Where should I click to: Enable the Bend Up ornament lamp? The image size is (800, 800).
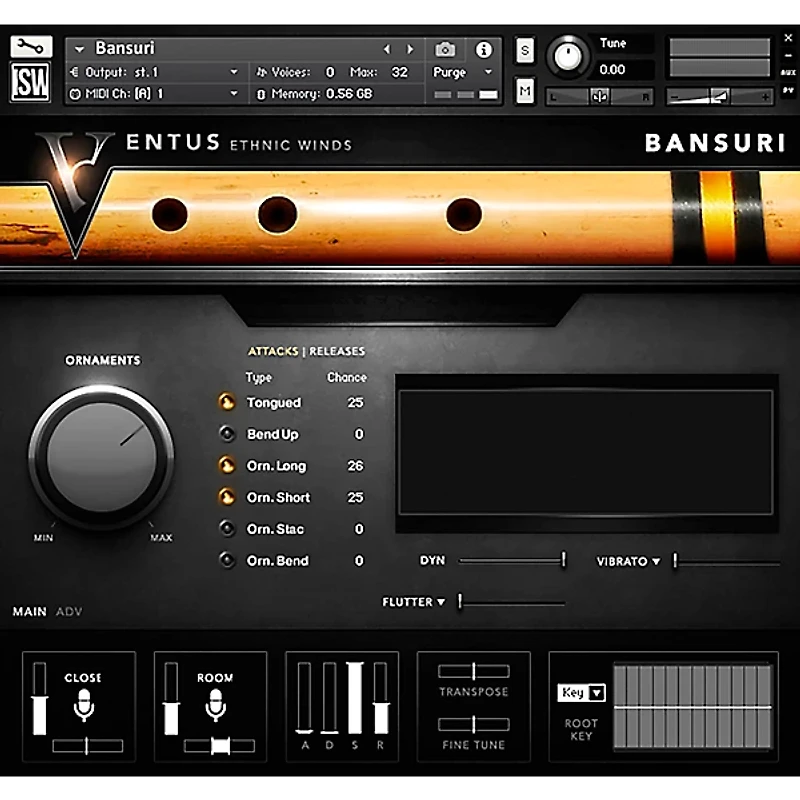(228, 434)
